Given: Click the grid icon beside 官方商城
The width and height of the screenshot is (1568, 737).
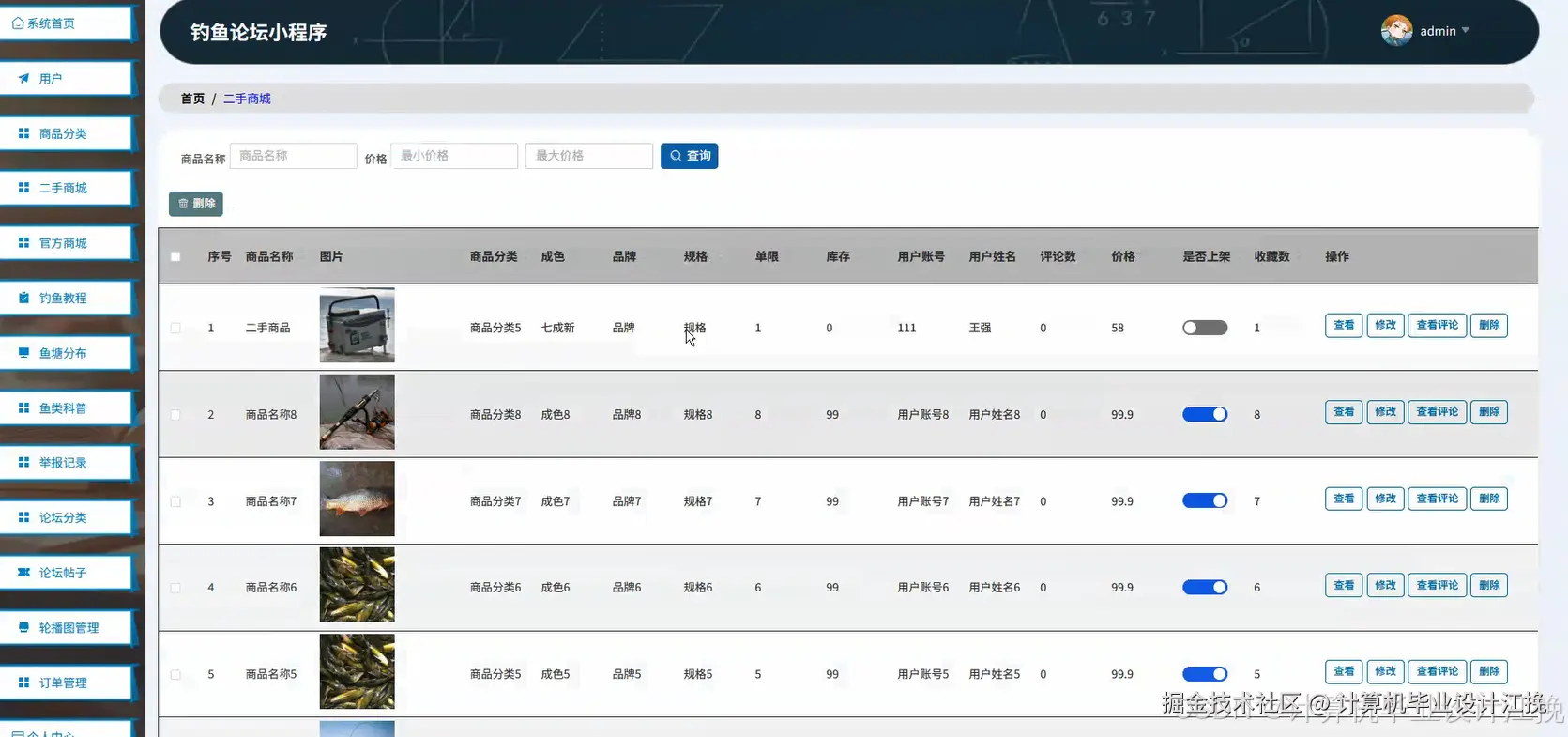Looking at the screenshot, I should tap(23, 242).
